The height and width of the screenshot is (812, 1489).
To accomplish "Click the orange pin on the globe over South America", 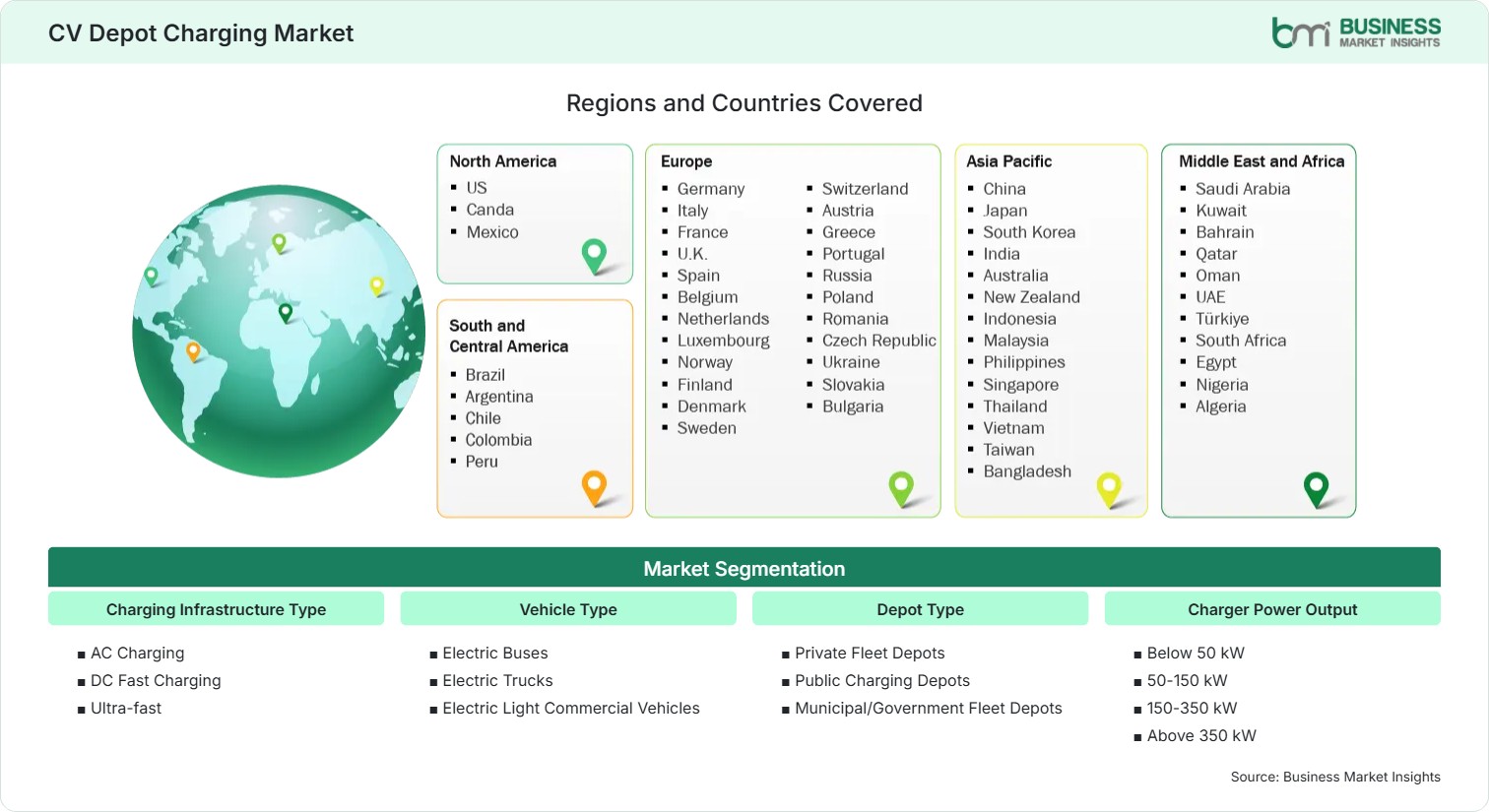I will [193, 350].
